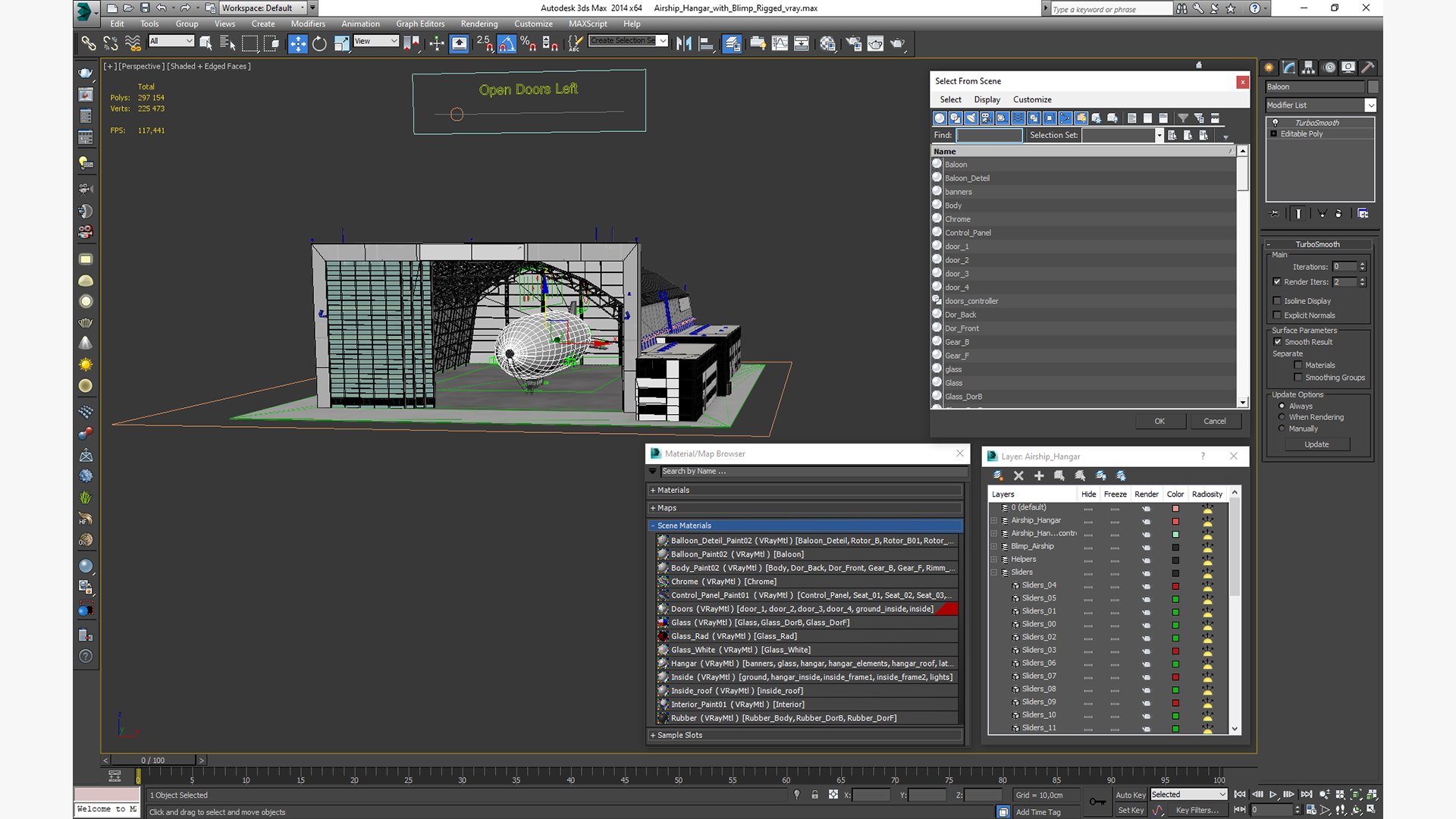Check Separate by Materials checkbox
Image resolution: width=1456 pixels, height=819 pixels.
pyautogui.click(x=1298, y=366)
